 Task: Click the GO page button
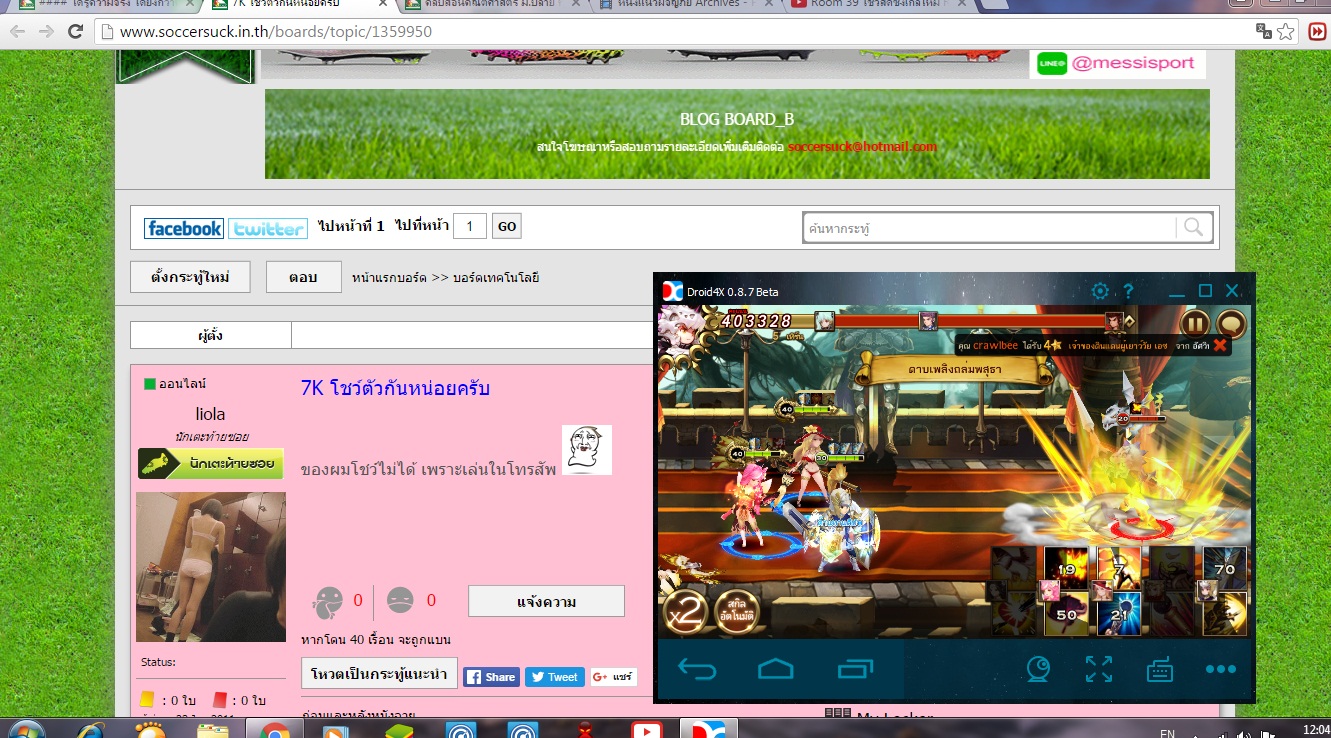(507, 226)
